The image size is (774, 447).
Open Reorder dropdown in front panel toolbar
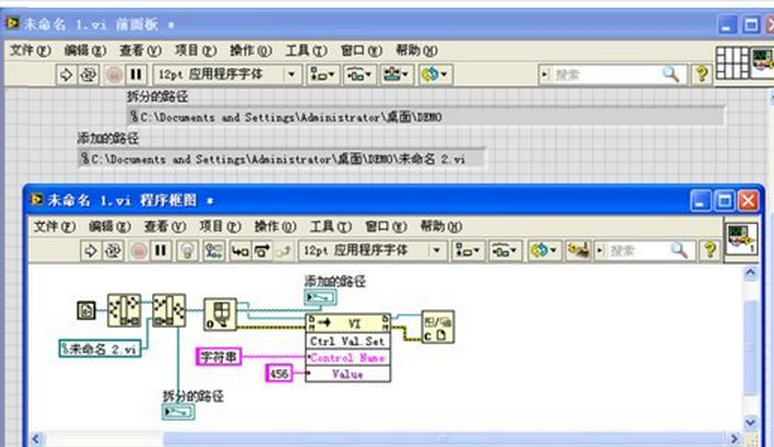(435, 75)
